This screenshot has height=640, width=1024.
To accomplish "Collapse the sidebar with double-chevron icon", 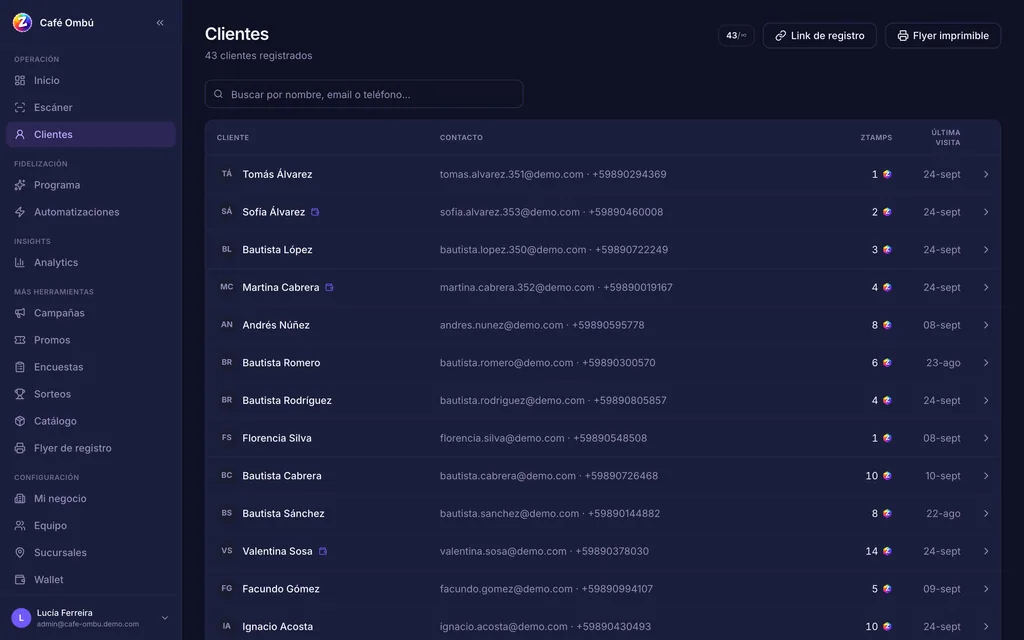I will (x=160, y=23).
